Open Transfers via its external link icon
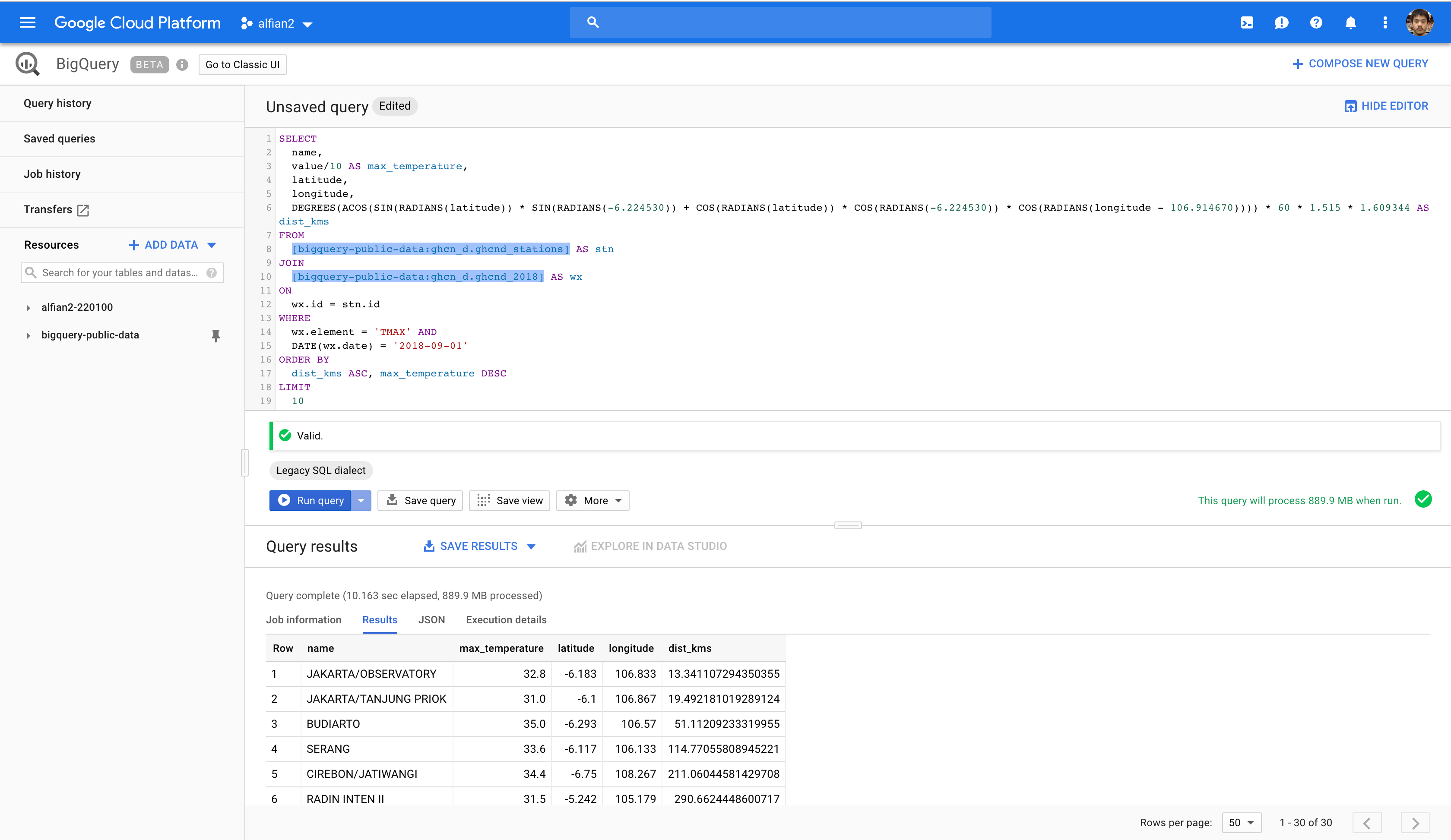1451x840 pixels. coord(83,211)
